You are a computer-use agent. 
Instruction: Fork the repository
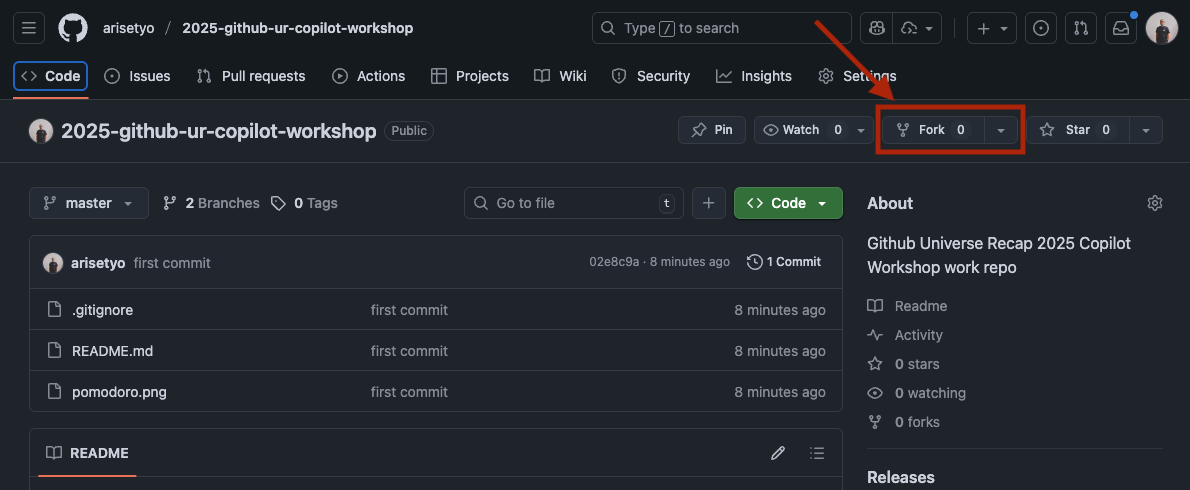[931, 130]
